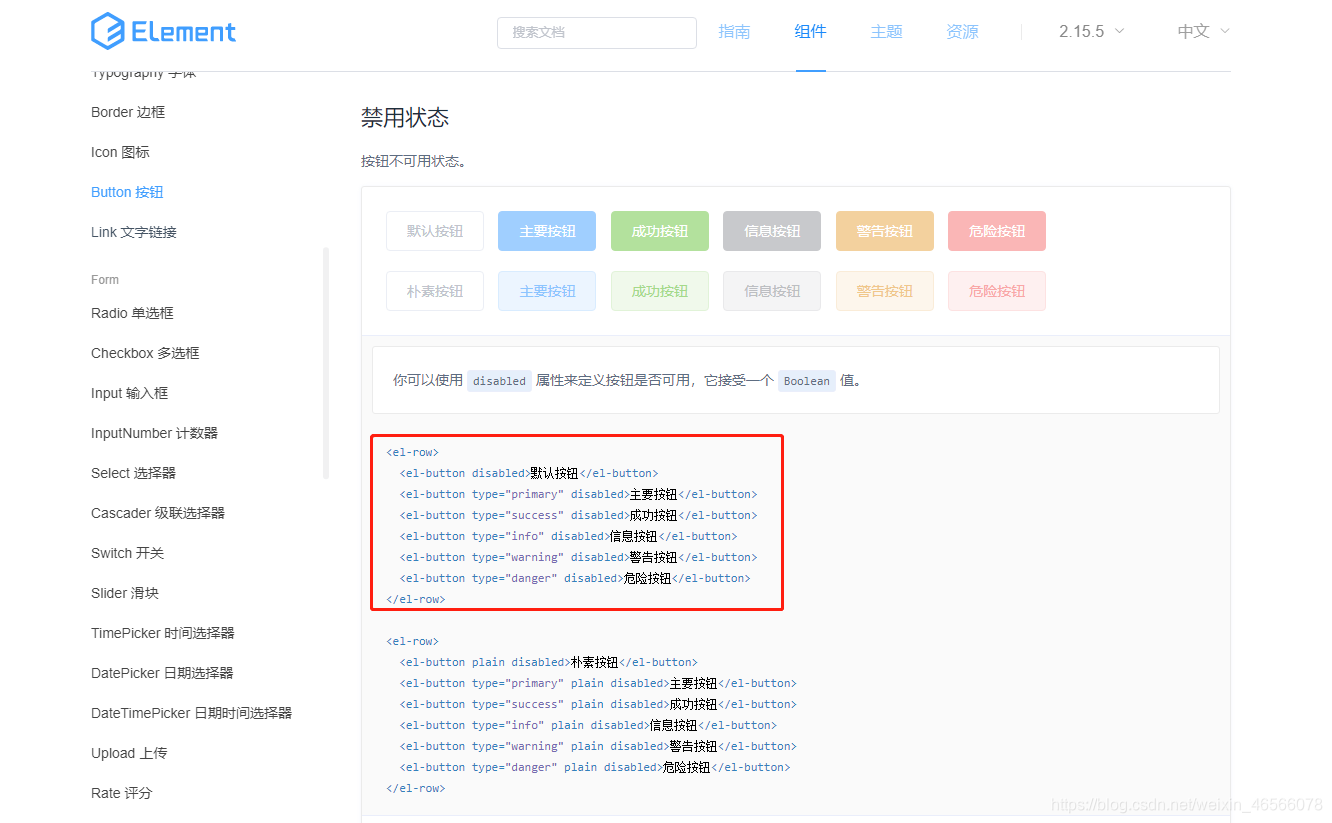The width and height of the screenshot is (1332, 823).
Task: Open InputNumber 计数器 sidebar item
Action: [154, 433]
